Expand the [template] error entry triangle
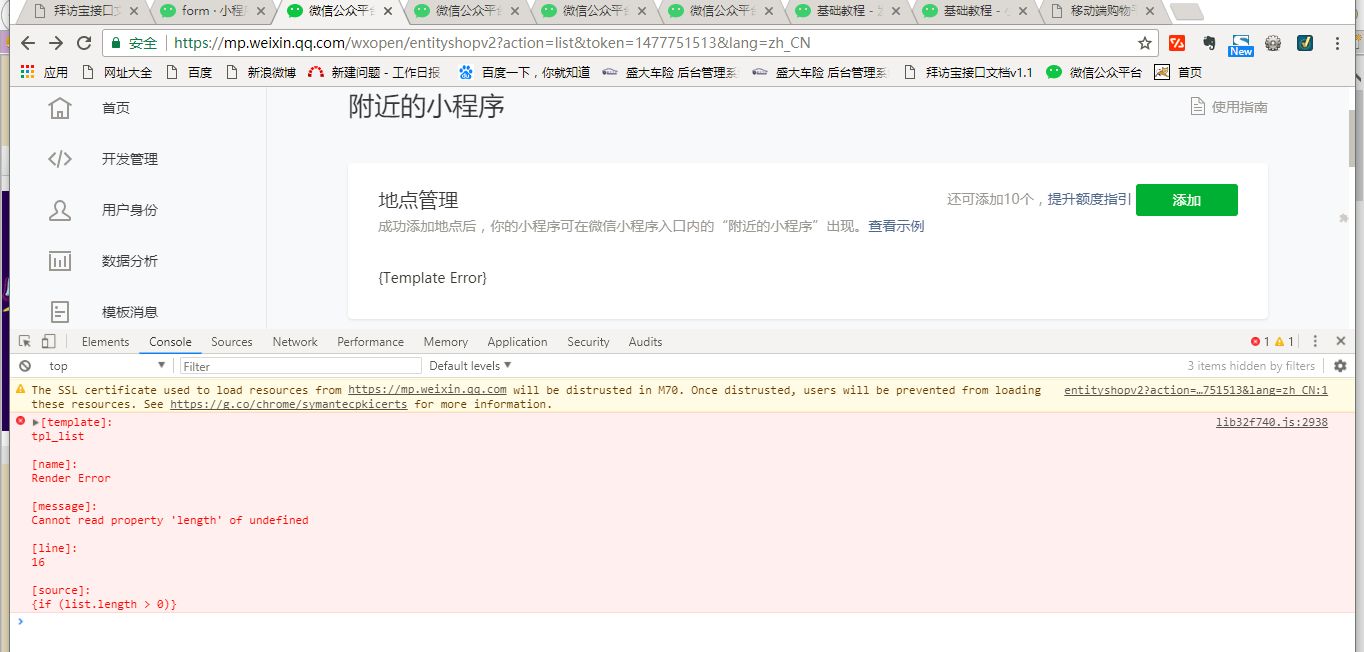Viewport: 1364px width, 652px height. tap(36, 423)
